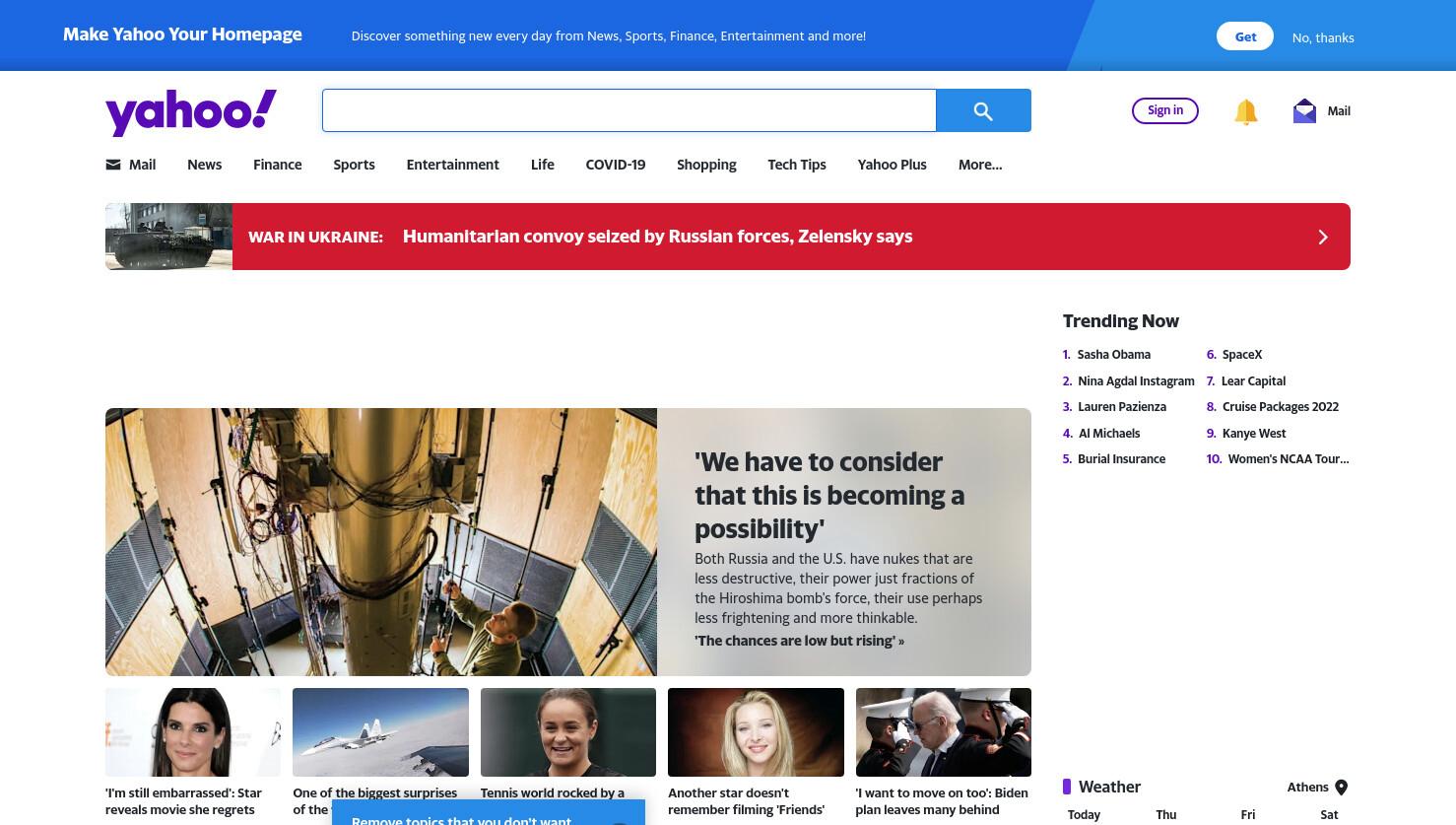Screen dimensions: 1456x825
Task: Select the trending topic Al Michaels
Action: click(x=1109, y=433)
